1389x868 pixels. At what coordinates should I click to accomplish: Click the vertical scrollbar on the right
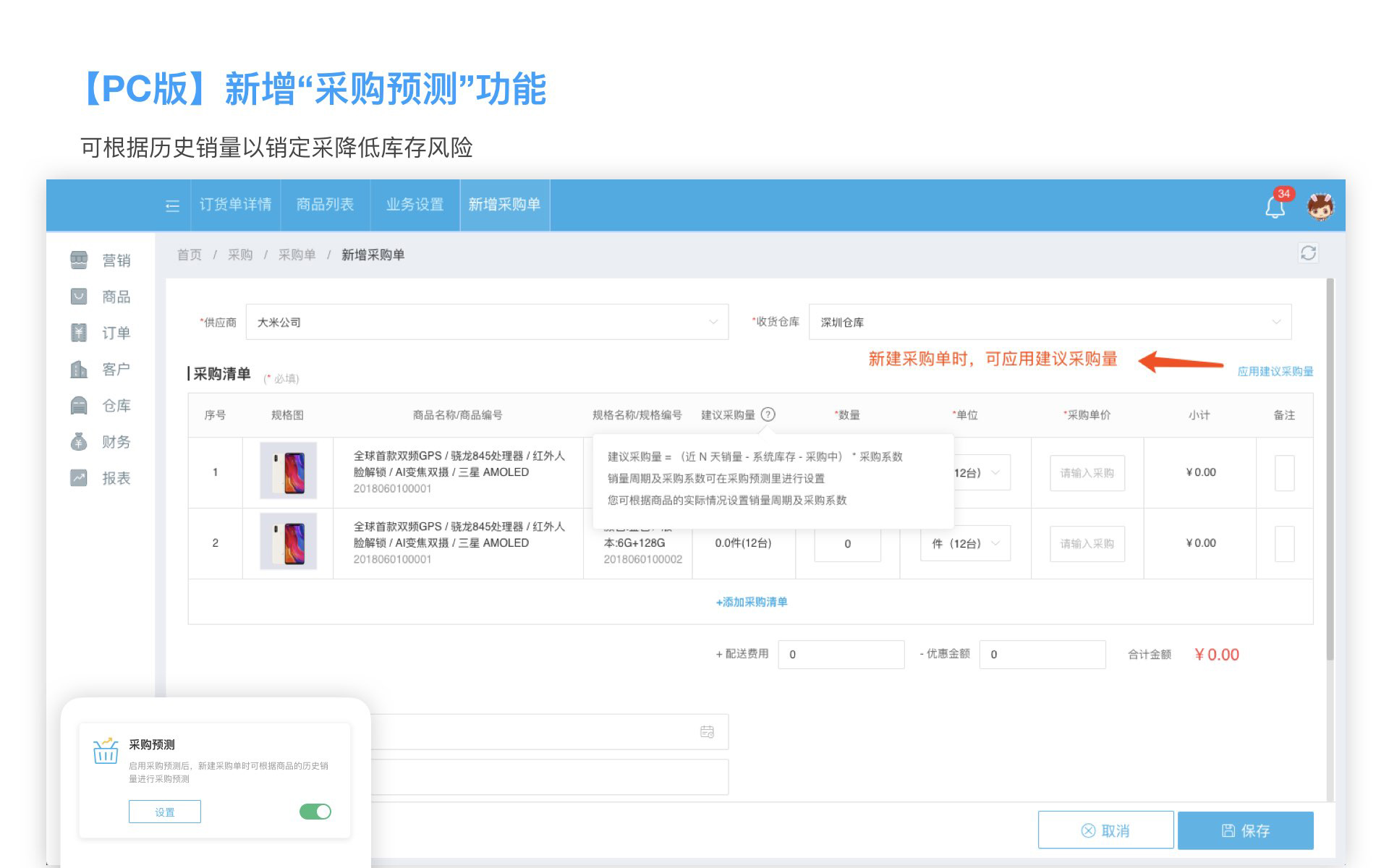point(1330,470)
